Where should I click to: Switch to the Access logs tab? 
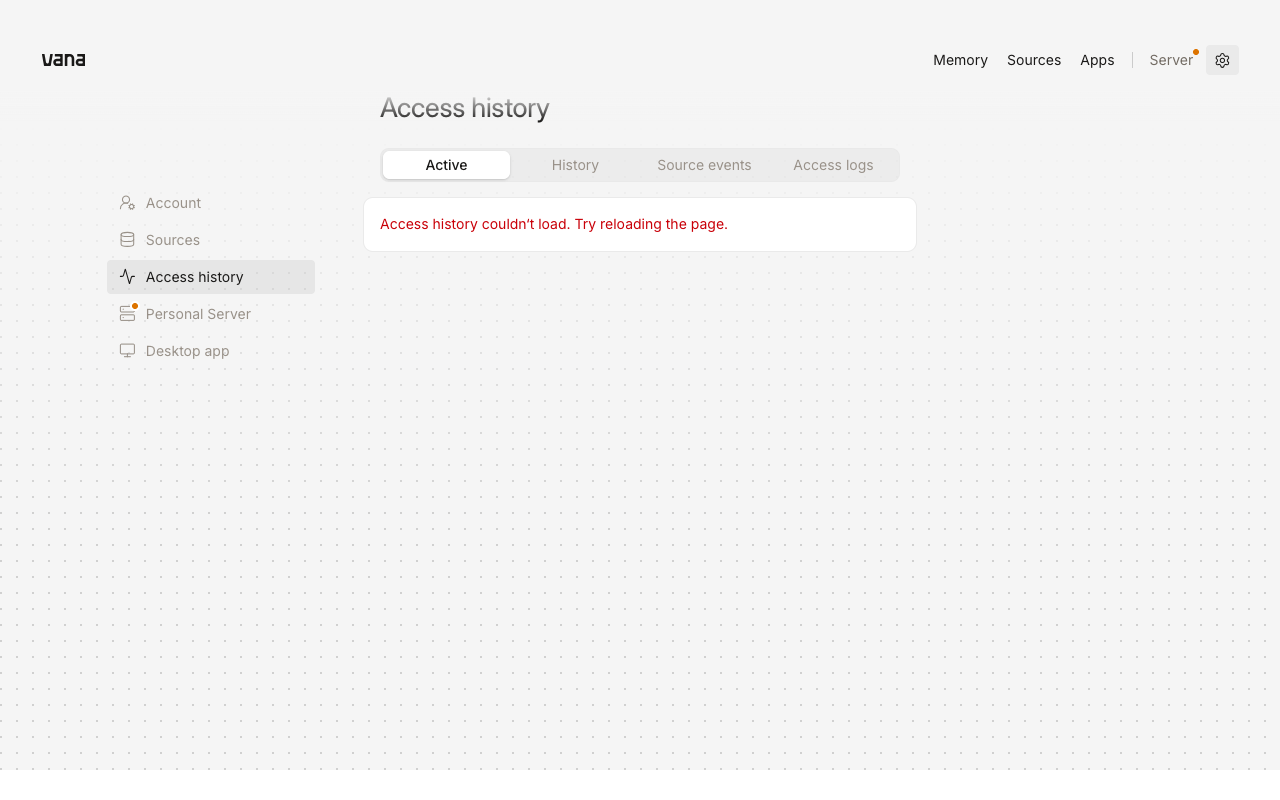833,165
